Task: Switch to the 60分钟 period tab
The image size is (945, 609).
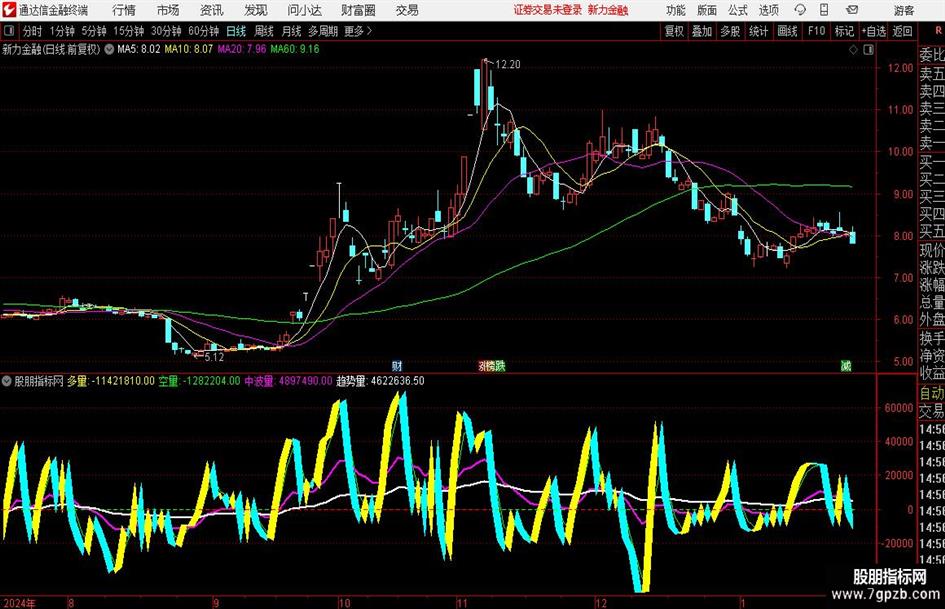Action: [203, 31]
